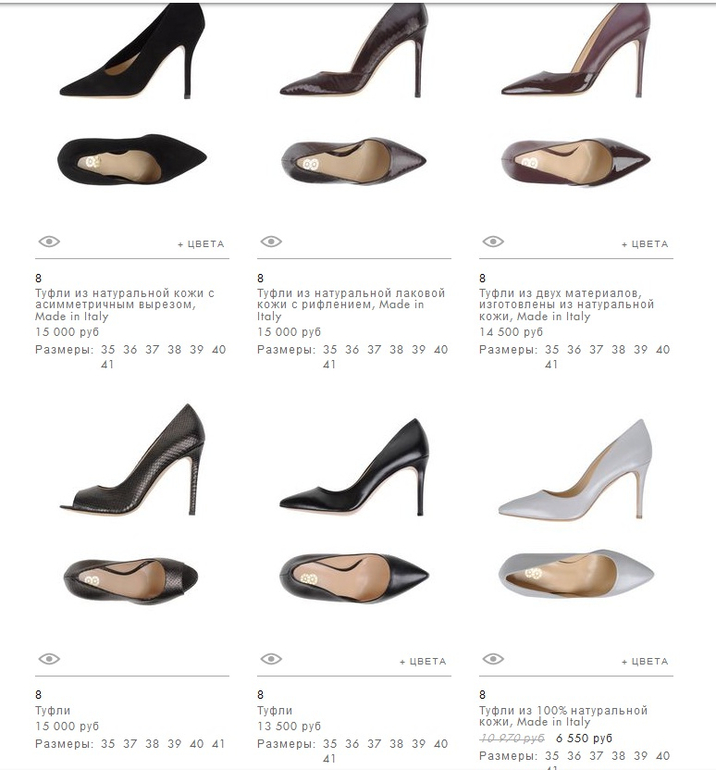Expand + ЦВЕТА for black asymmetric-cut pumps
The image size is (716, 770).
coord(201,244)
